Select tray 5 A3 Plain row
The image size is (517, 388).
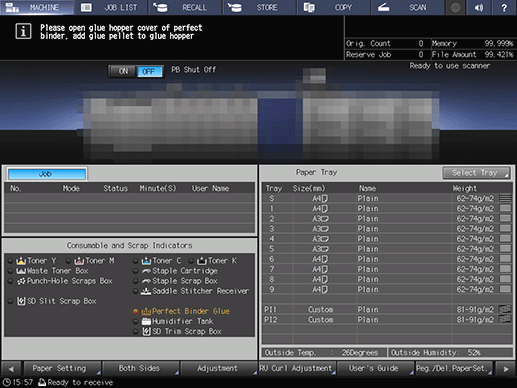[x=387, y=249]
